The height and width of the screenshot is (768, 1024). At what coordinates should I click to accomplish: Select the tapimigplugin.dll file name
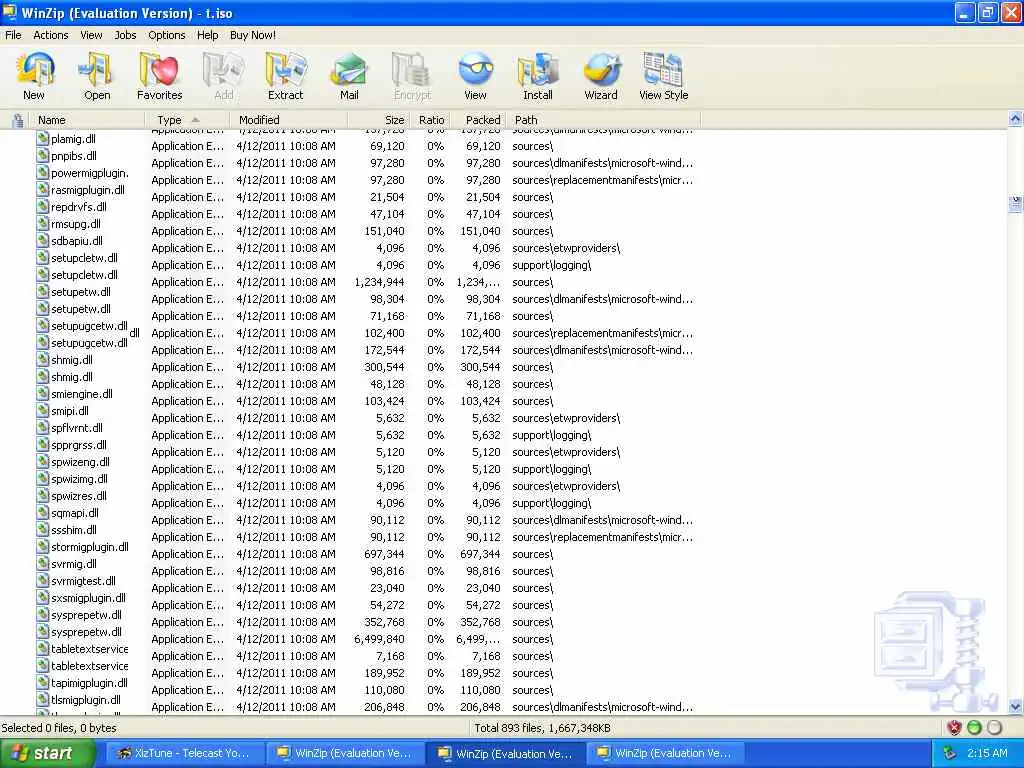click(89, 682)
